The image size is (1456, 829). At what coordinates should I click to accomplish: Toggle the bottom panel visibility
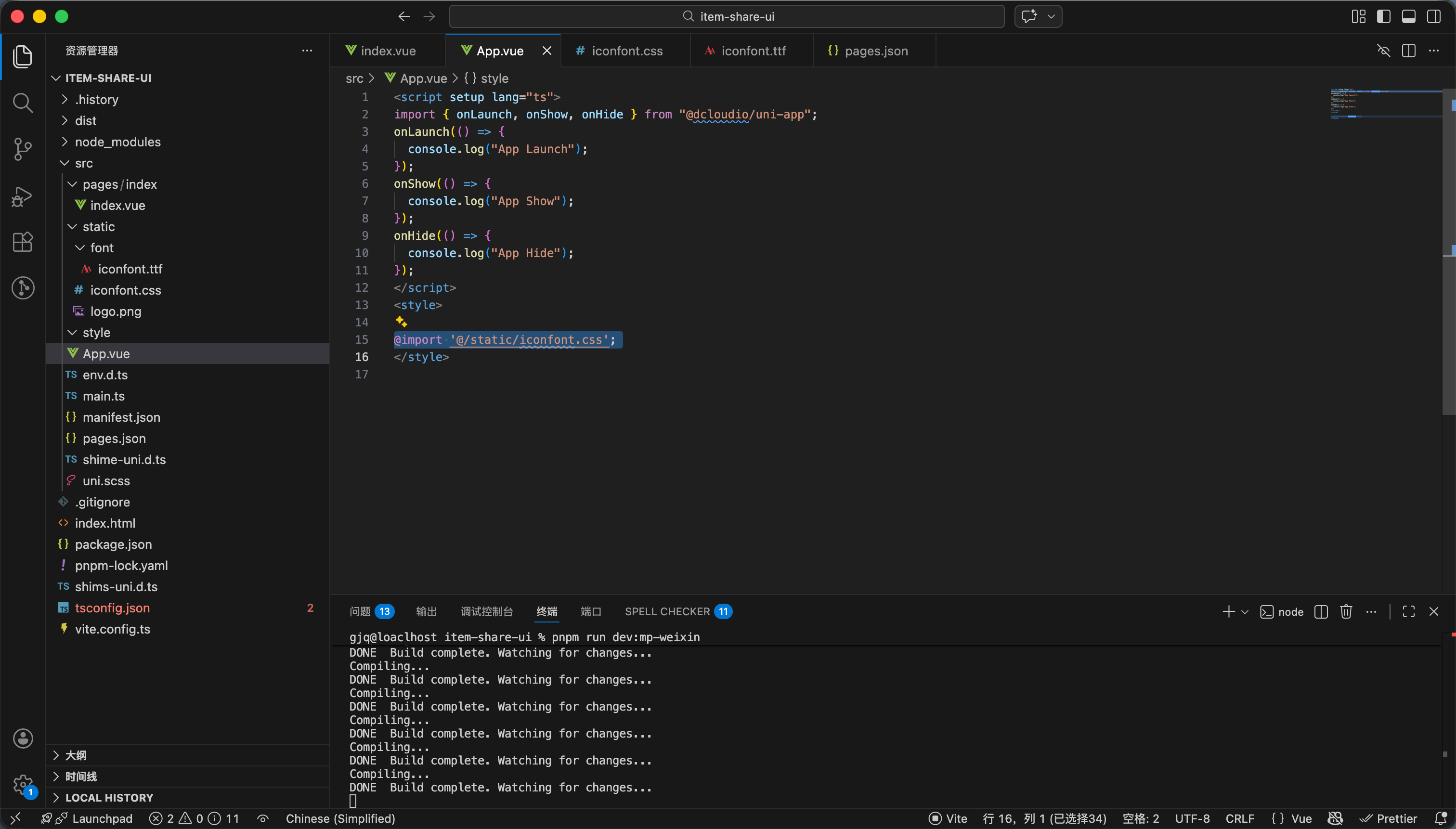point(1408,16)
